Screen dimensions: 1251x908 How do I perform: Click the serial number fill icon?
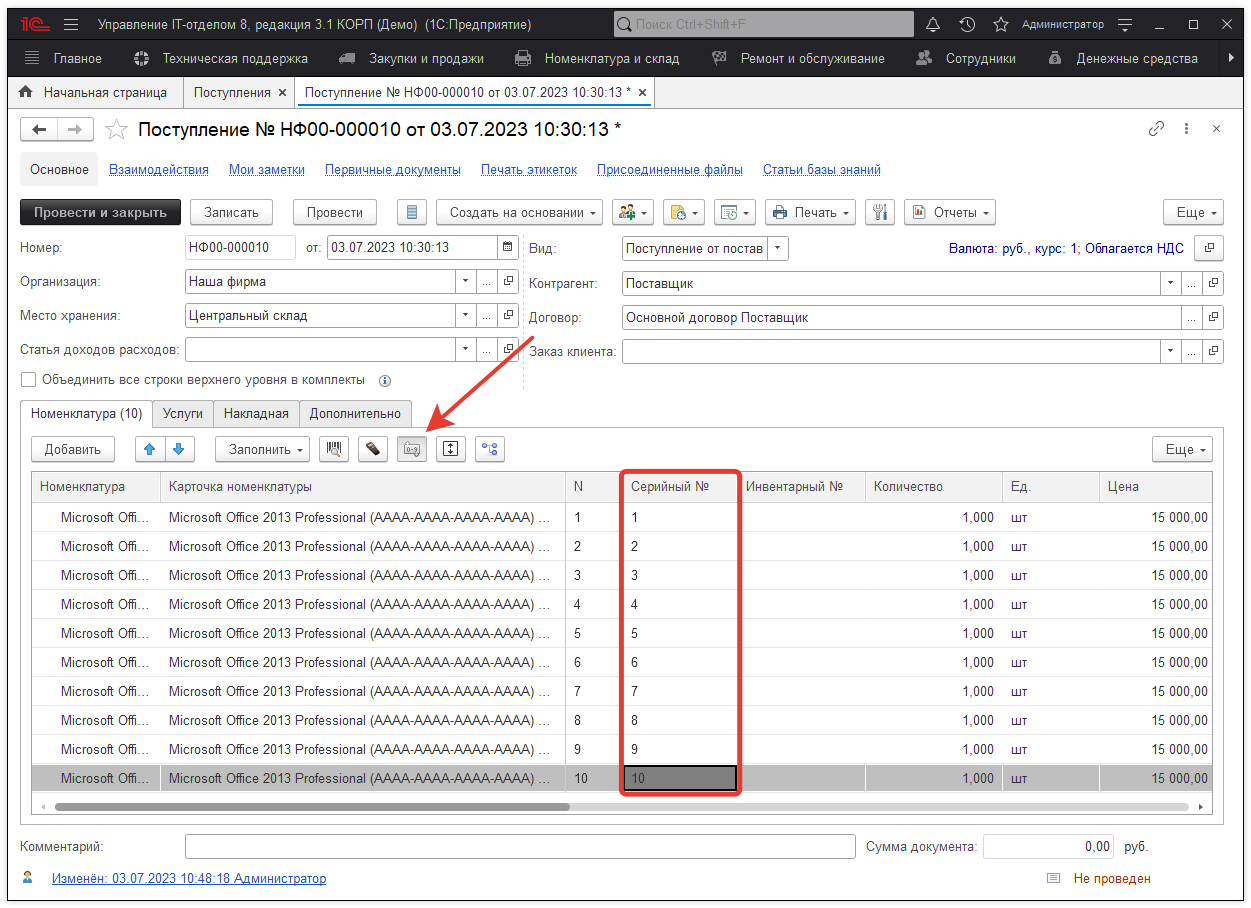(x=411, y=450)
